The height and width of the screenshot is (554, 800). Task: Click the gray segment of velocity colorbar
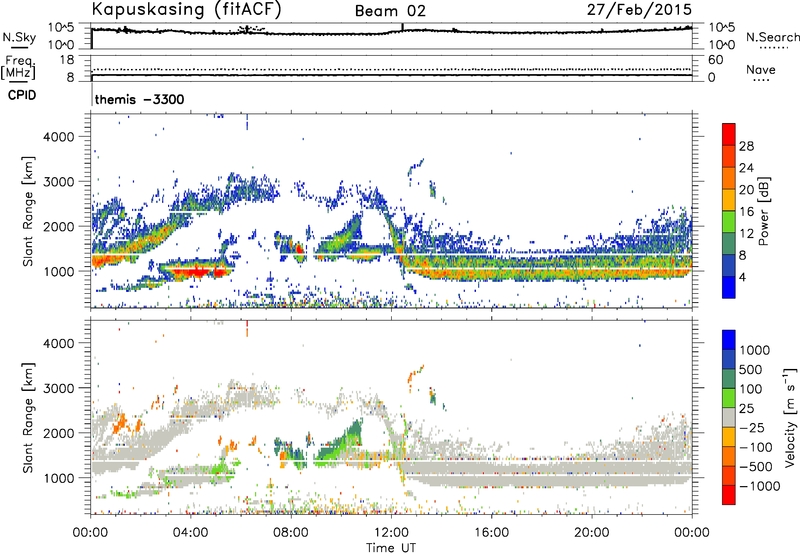729,417
